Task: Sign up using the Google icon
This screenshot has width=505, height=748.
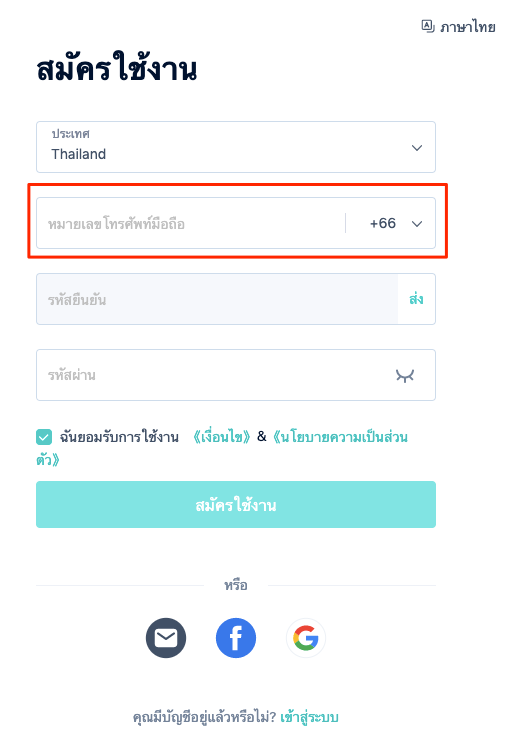Action: click(x=306, y=638)
